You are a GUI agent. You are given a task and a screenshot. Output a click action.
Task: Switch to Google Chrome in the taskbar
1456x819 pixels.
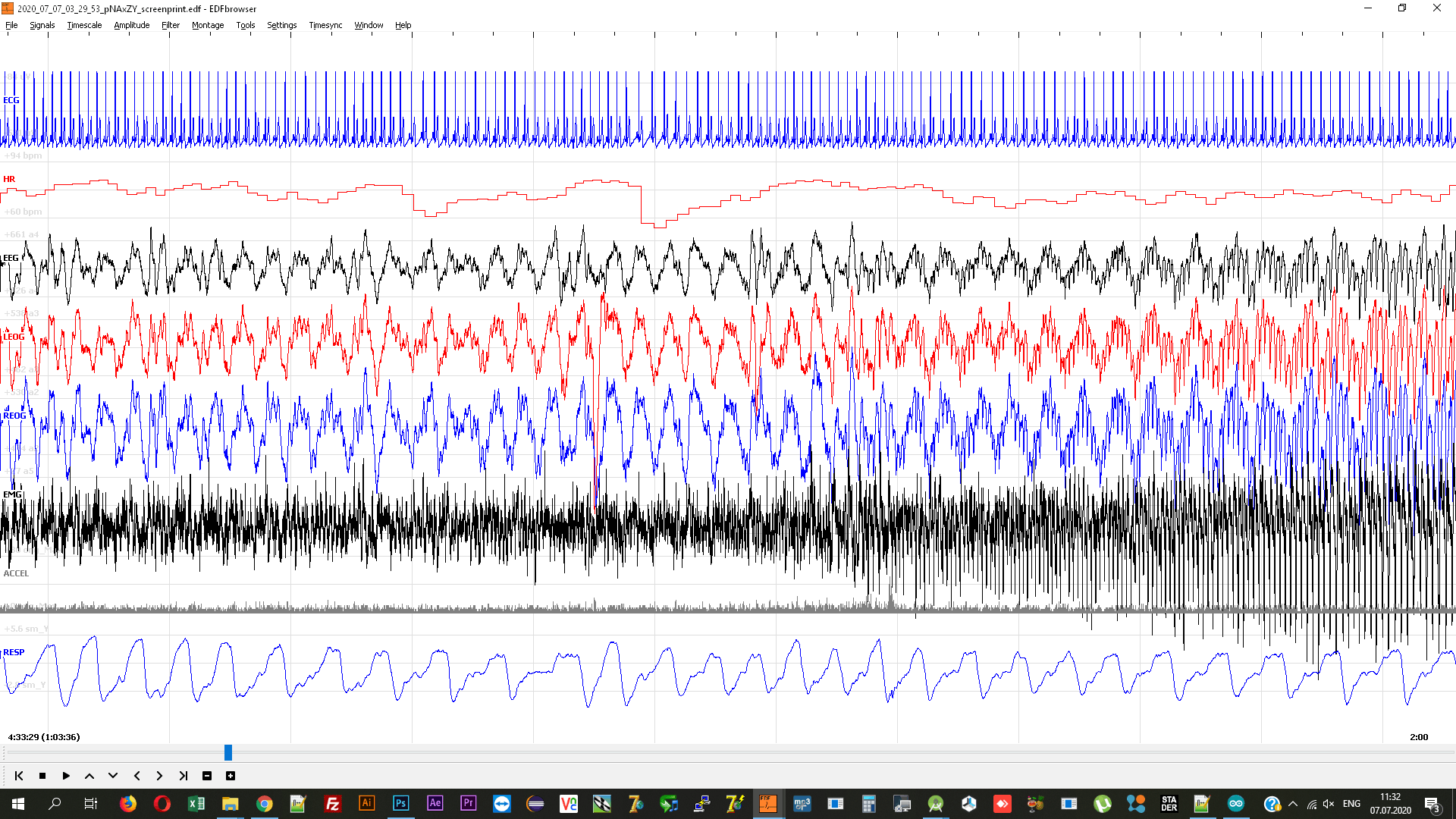[264, 804]
